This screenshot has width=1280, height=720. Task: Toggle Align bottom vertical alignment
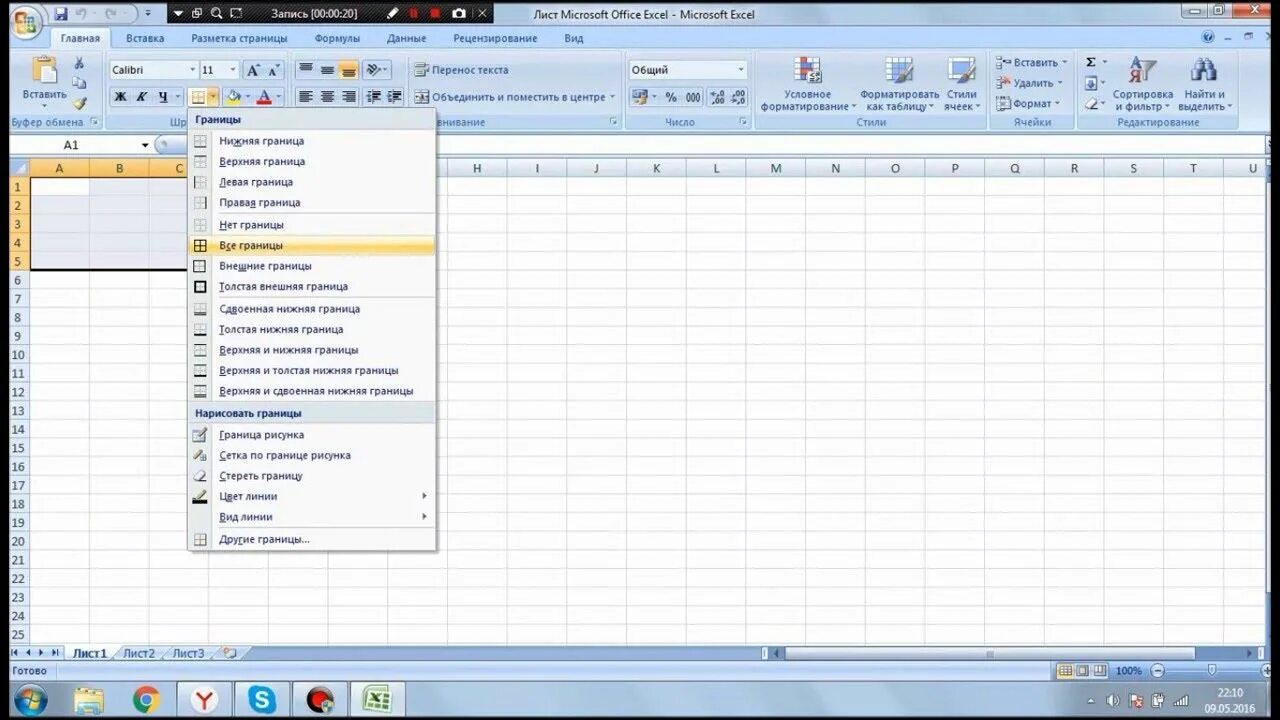point(348,70)
